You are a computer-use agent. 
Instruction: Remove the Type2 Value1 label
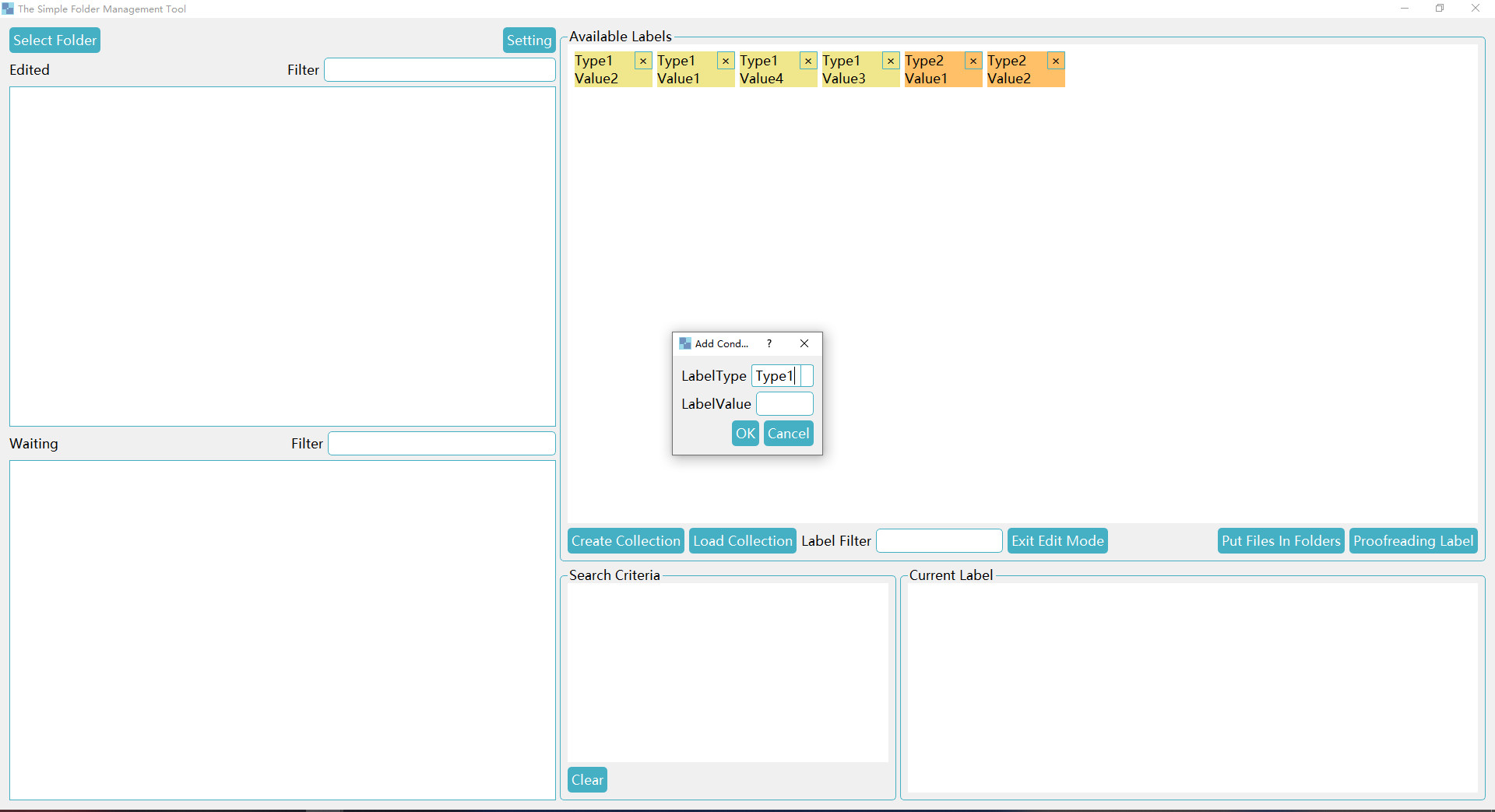[973, 61]
